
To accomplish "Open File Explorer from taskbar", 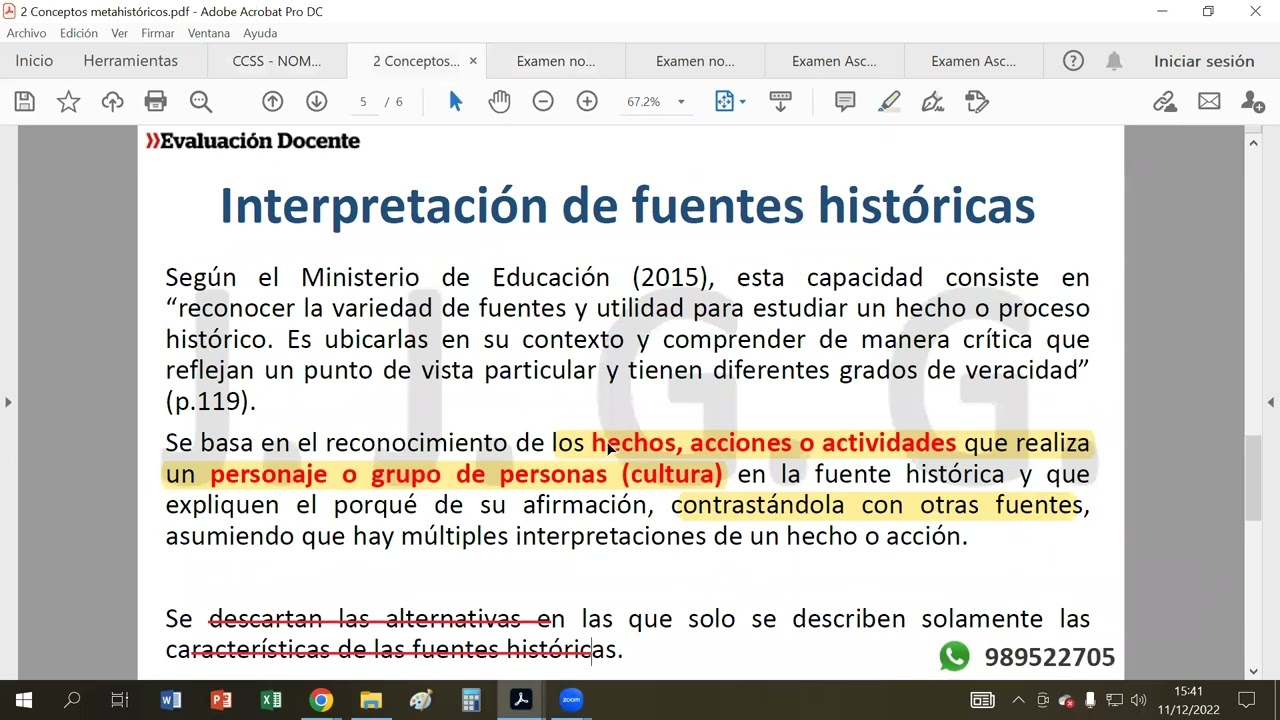I will (371, 700).
